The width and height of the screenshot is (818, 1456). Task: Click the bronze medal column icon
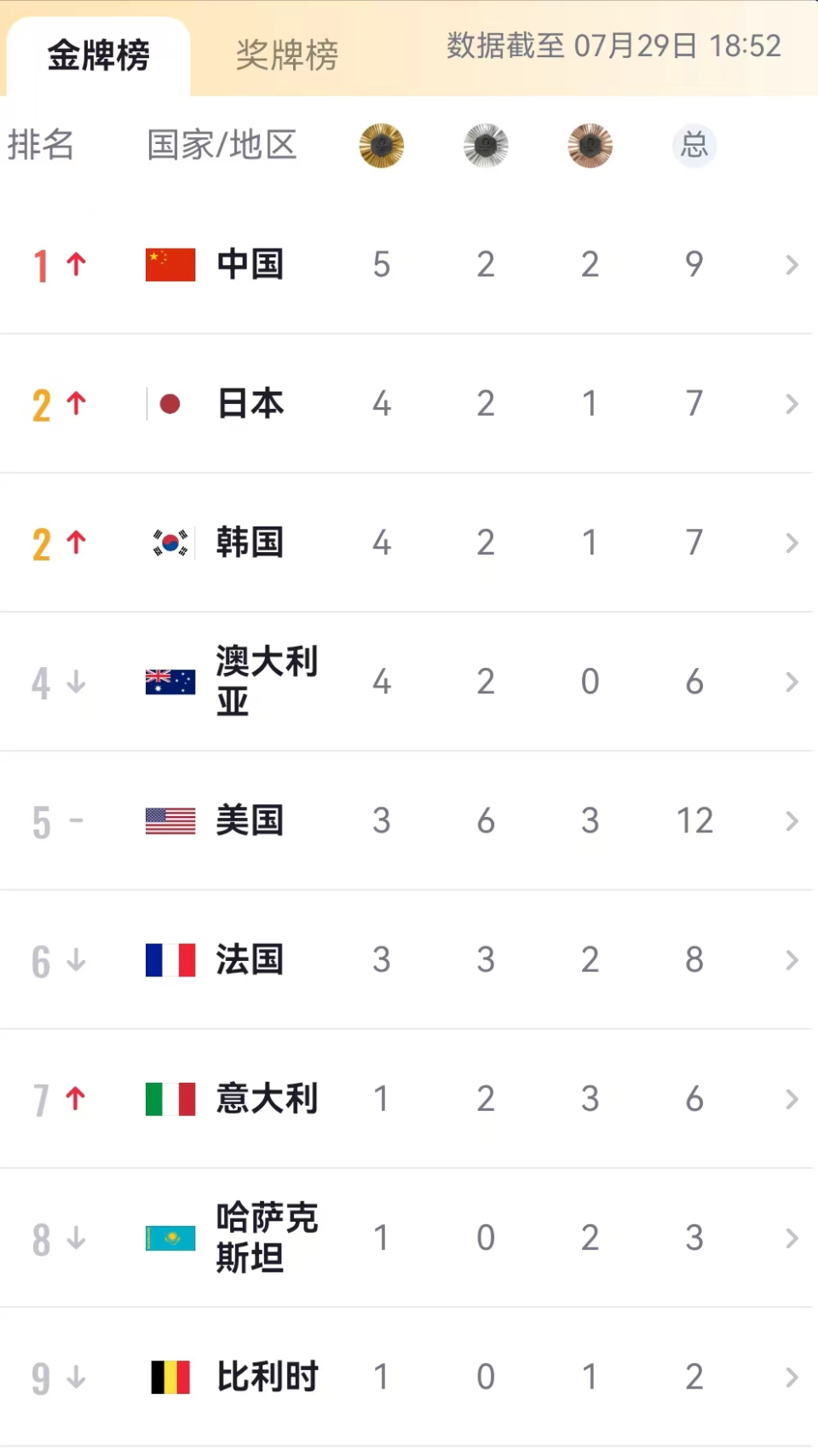tap(590, 146)
